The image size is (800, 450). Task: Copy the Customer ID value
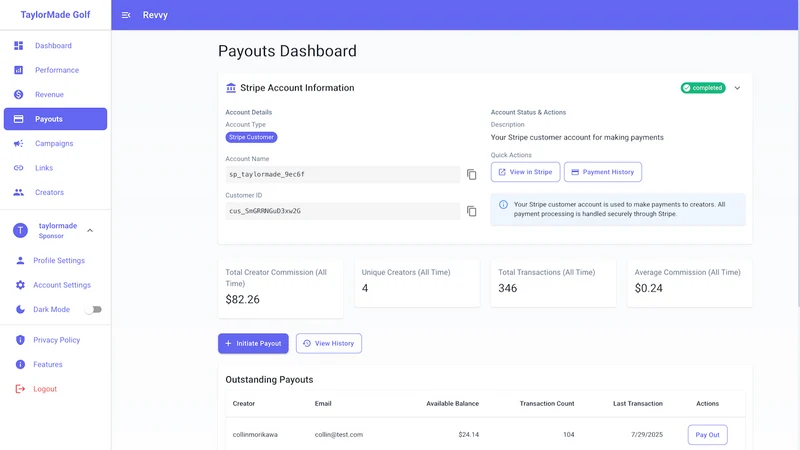pos(472,211)
